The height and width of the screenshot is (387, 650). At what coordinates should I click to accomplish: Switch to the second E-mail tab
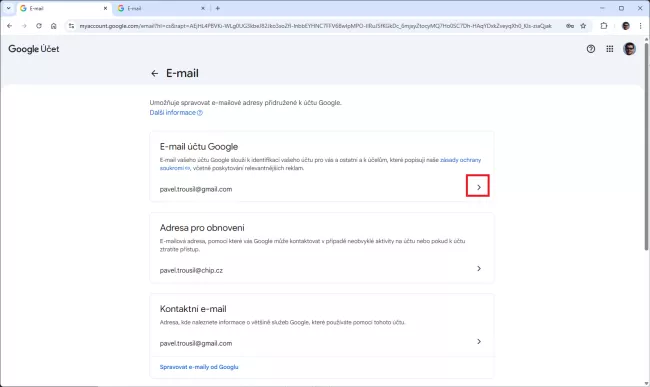pos(162,8)
